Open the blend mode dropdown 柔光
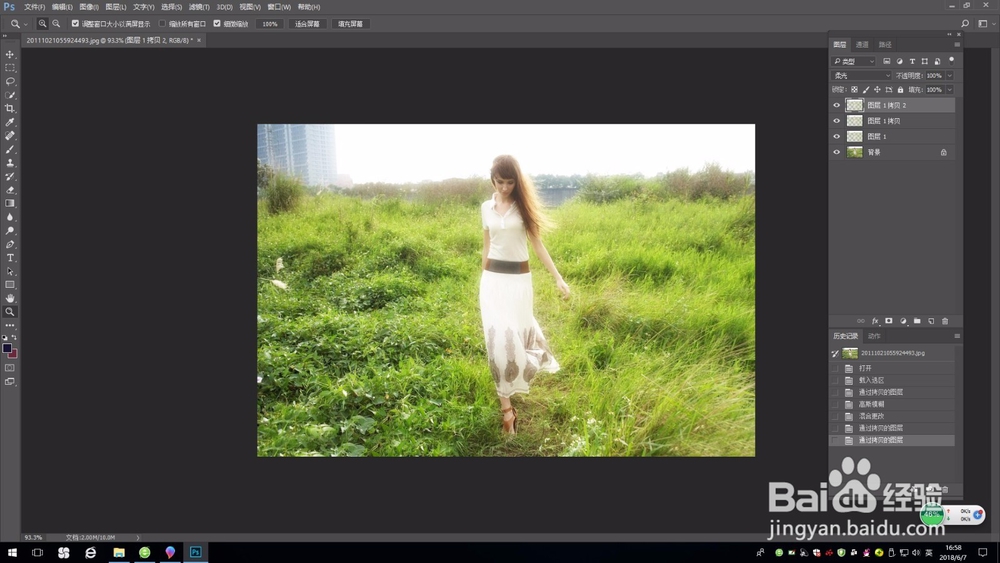 coord(862,75)
